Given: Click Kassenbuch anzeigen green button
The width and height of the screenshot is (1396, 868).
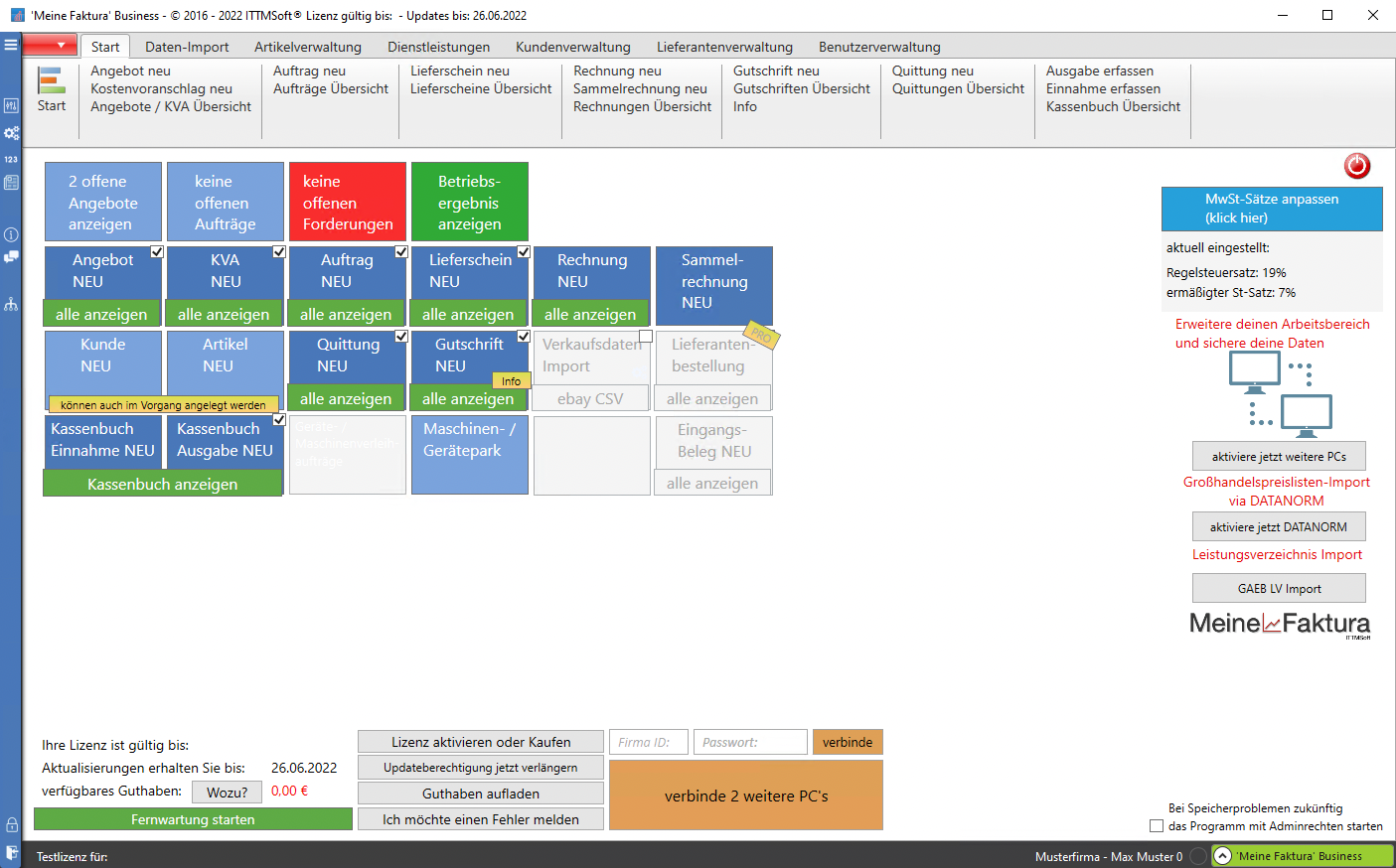Looking at the screenshot, I should pos(163,484).
